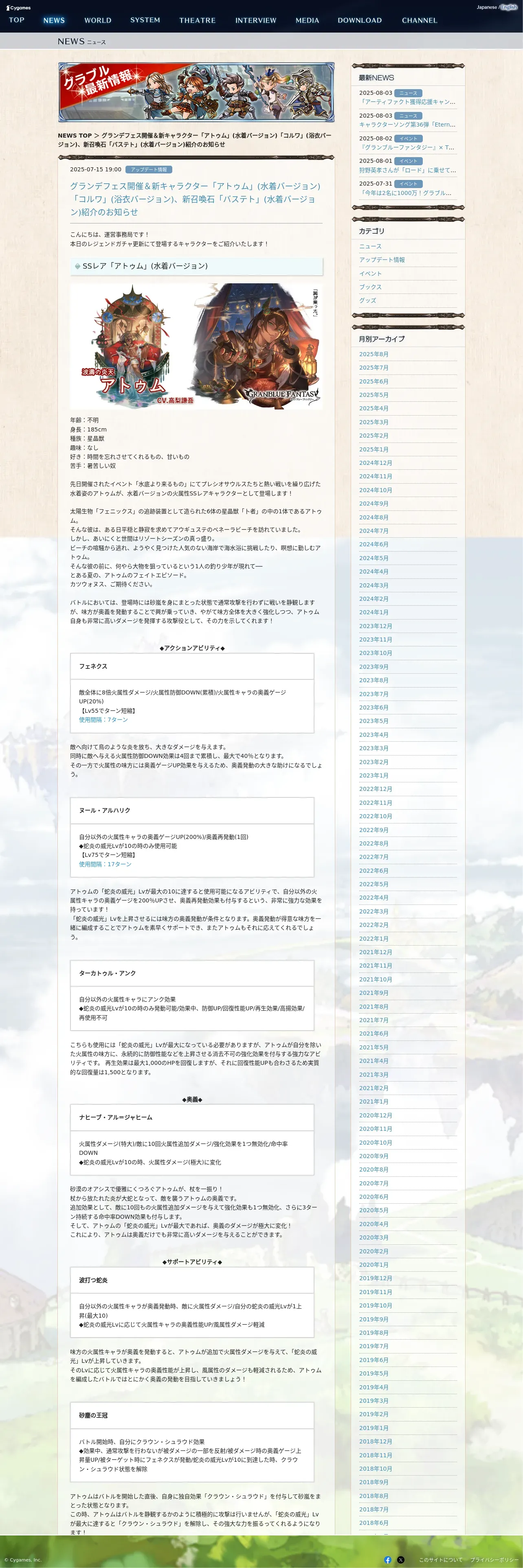
Task: Open the プライバシーポリシー footer link
Action: [494, 1559]
